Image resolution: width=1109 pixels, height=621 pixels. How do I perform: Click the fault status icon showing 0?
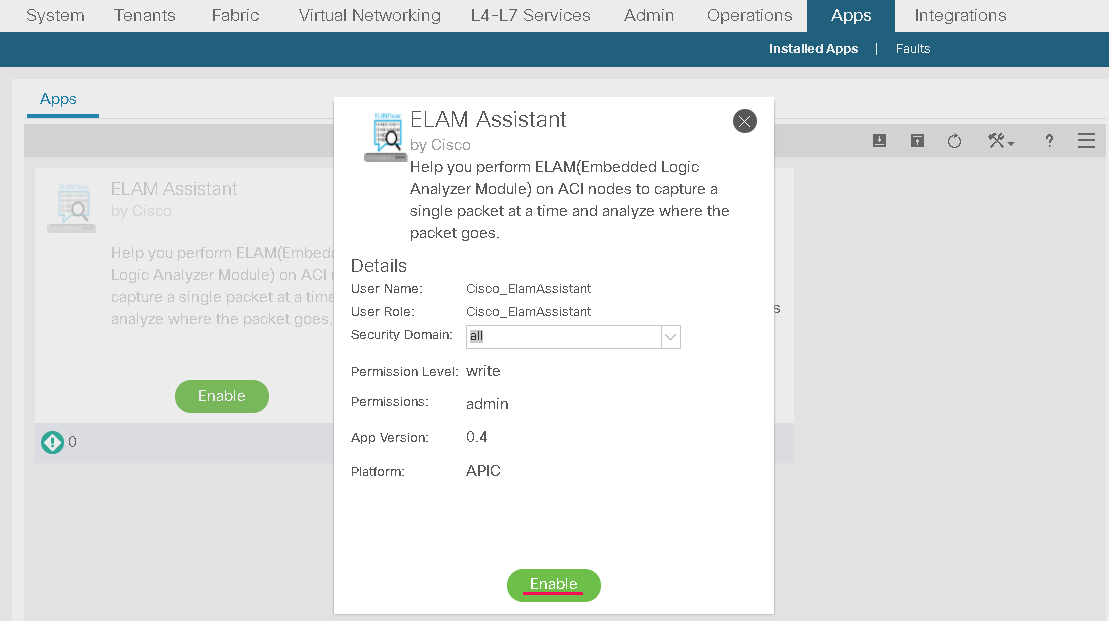pos(52,442)
